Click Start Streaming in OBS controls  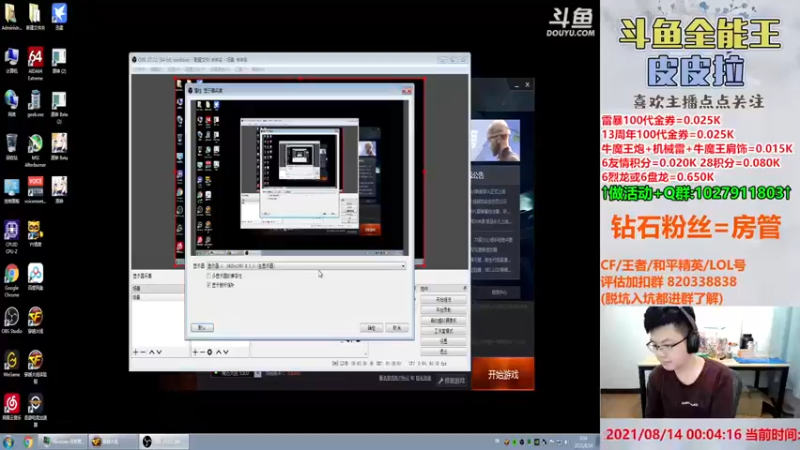tap(443, 300)
